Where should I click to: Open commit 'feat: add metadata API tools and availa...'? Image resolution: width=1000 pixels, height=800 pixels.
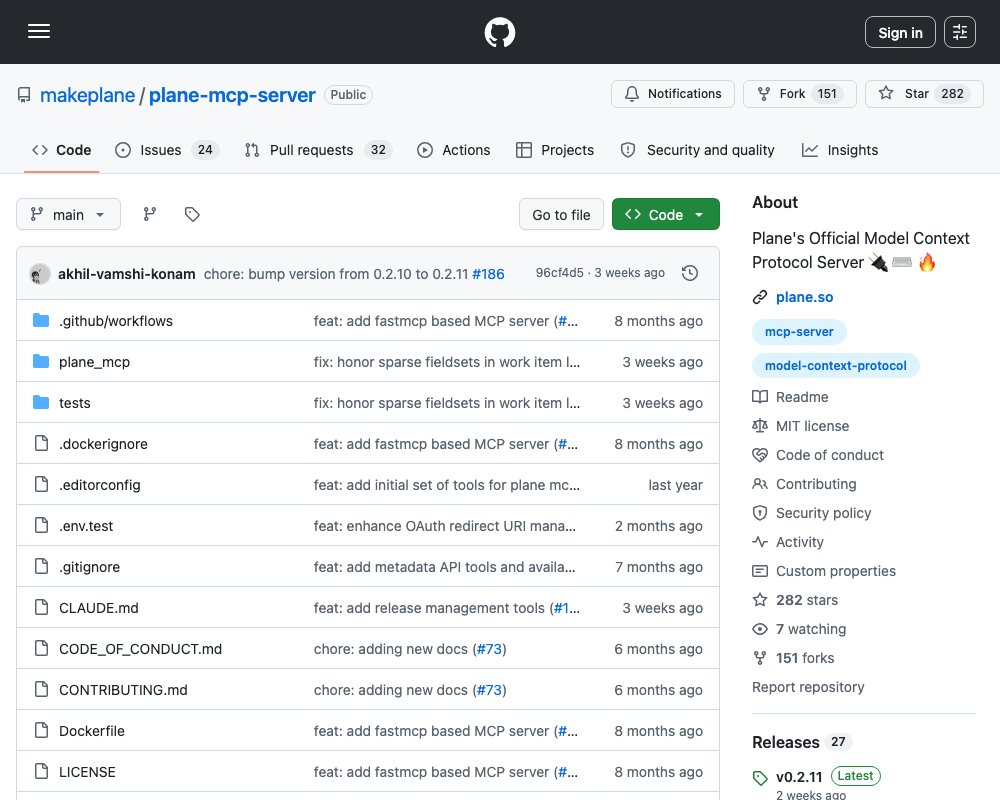click(x=444, y=567)
